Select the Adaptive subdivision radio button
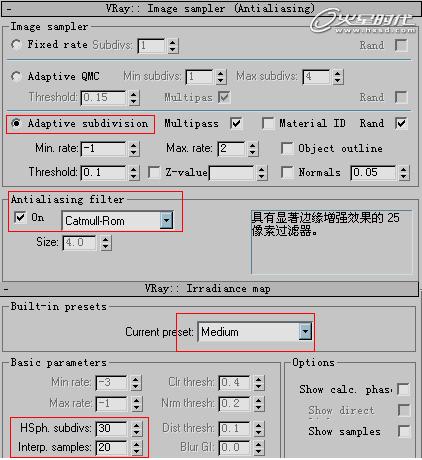422x460 pixels. [16, 123]
